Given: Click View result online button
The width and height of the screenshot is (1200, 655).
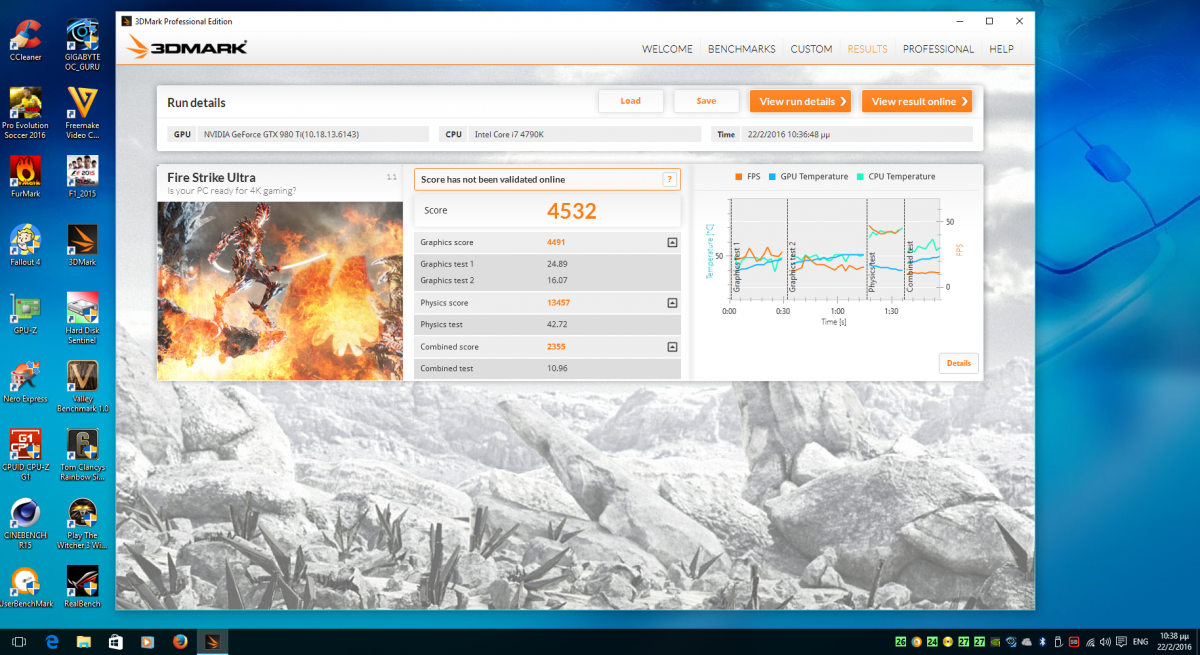Looking at the screenshot, I should point(916,101).
